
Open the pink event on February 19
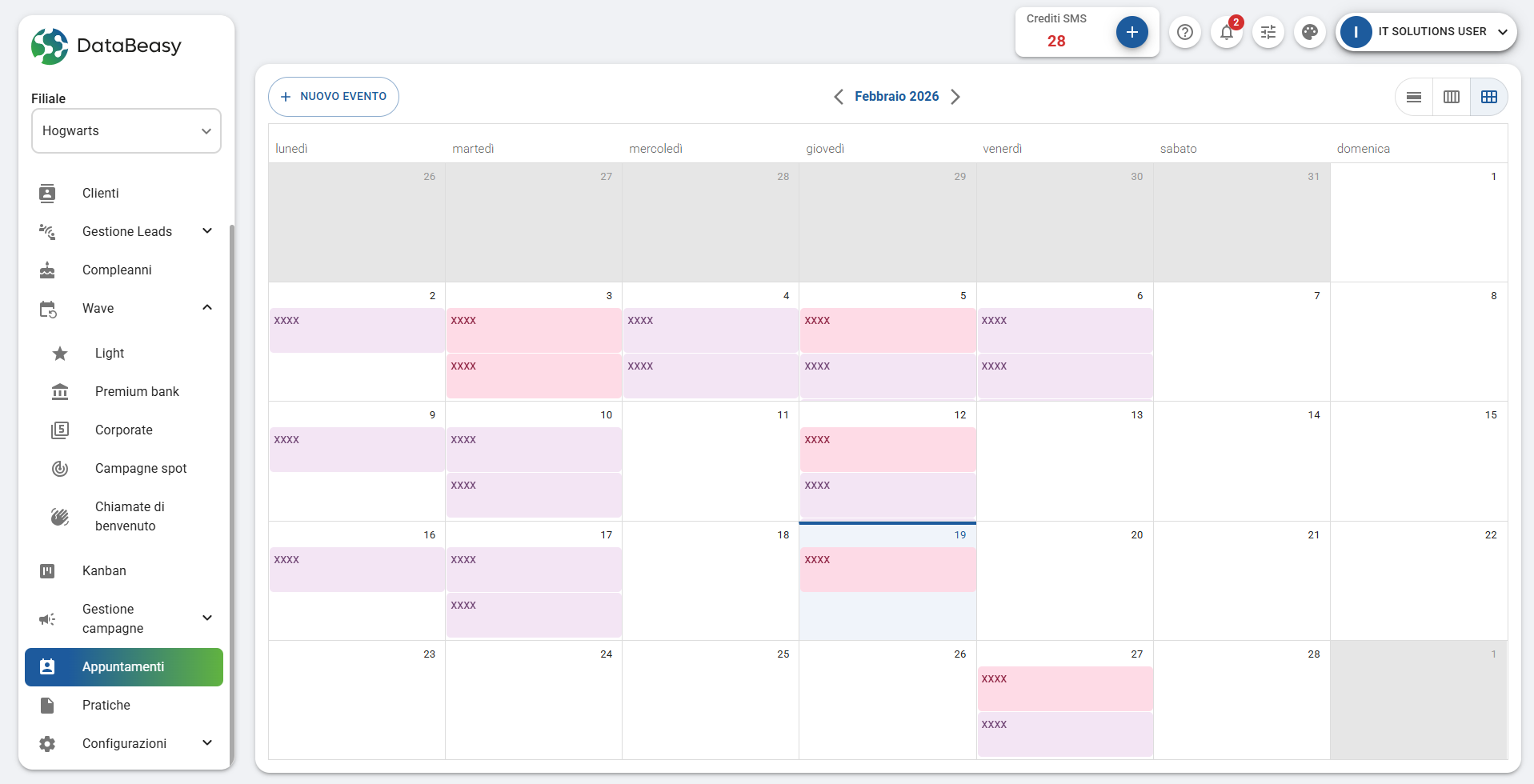(887, 569)
